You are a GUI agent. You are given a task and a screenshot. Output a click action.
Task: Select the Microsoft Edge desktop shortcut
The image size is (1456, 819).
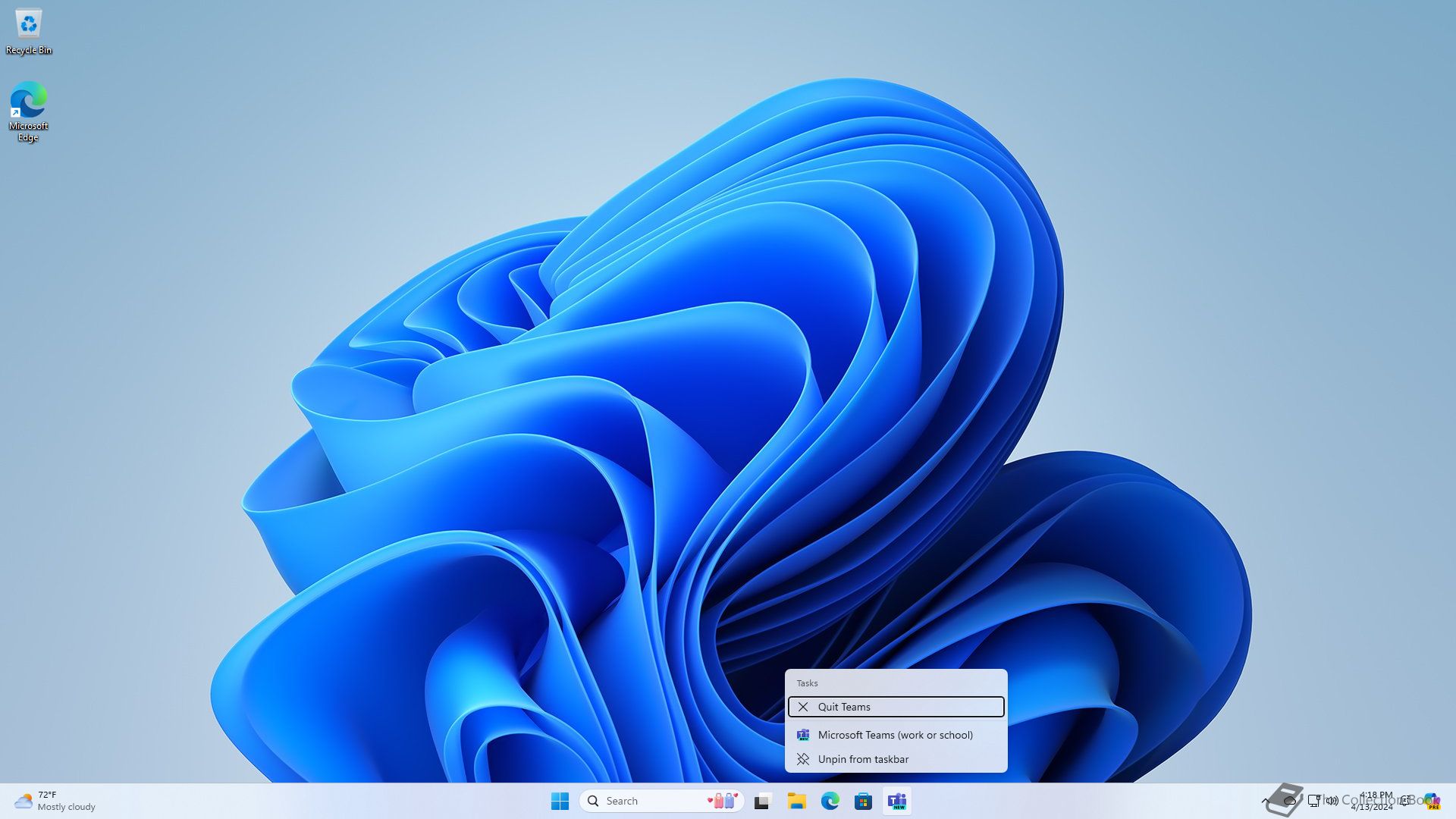29,111
